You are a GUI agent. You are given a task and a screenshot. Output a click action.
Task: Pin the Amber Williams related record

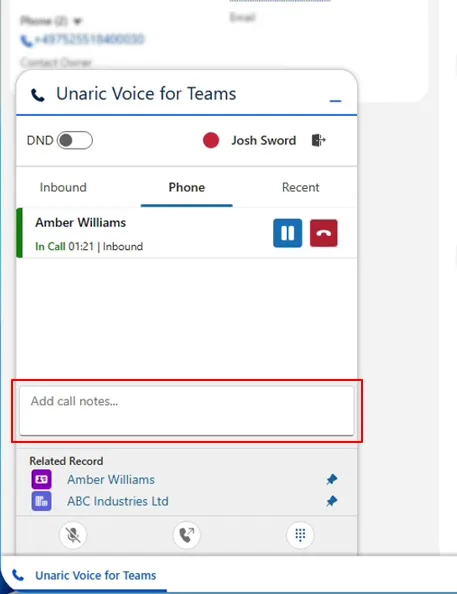[332, 479]
